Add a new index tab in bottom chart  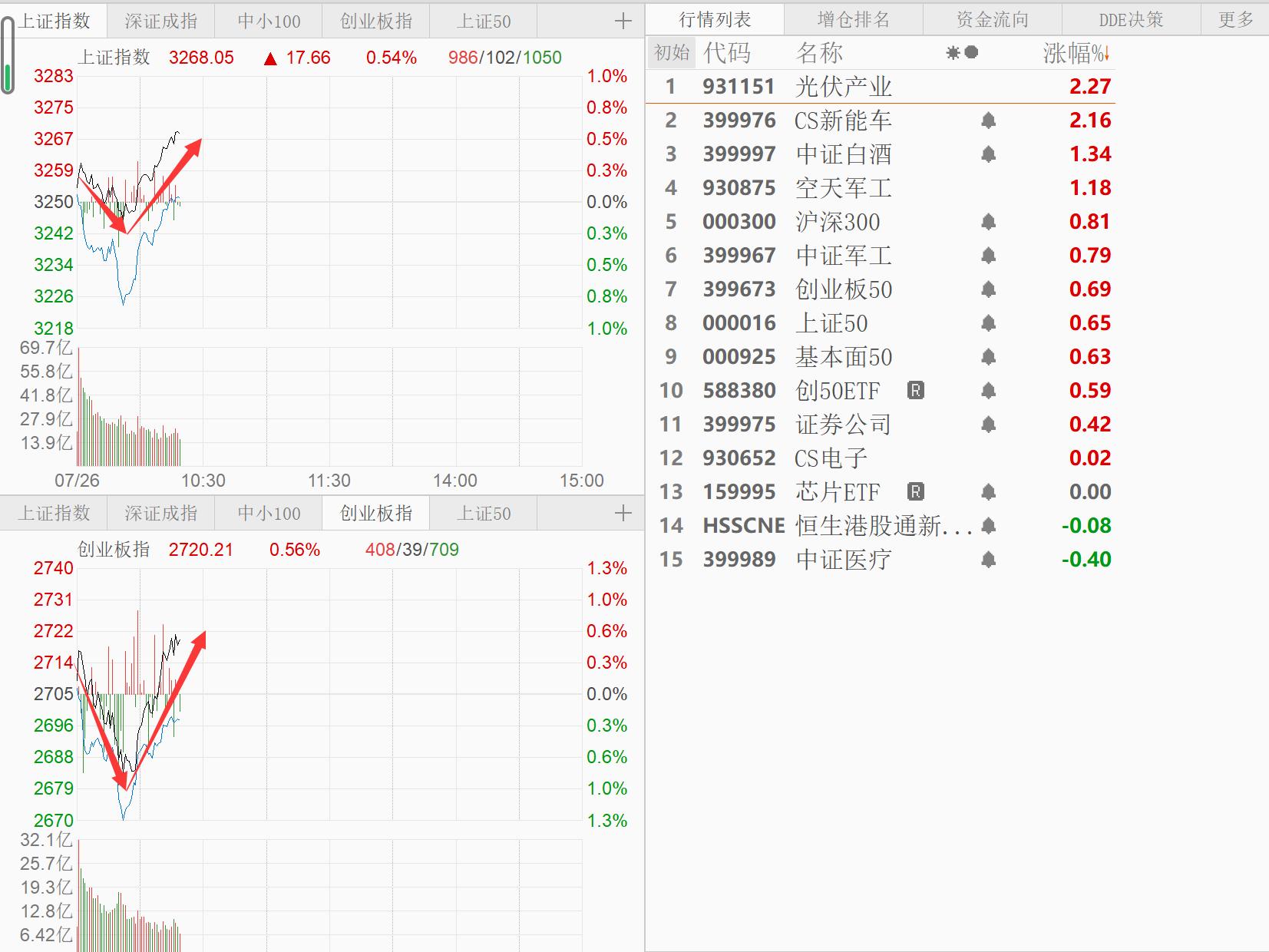[x=623, y=513]
